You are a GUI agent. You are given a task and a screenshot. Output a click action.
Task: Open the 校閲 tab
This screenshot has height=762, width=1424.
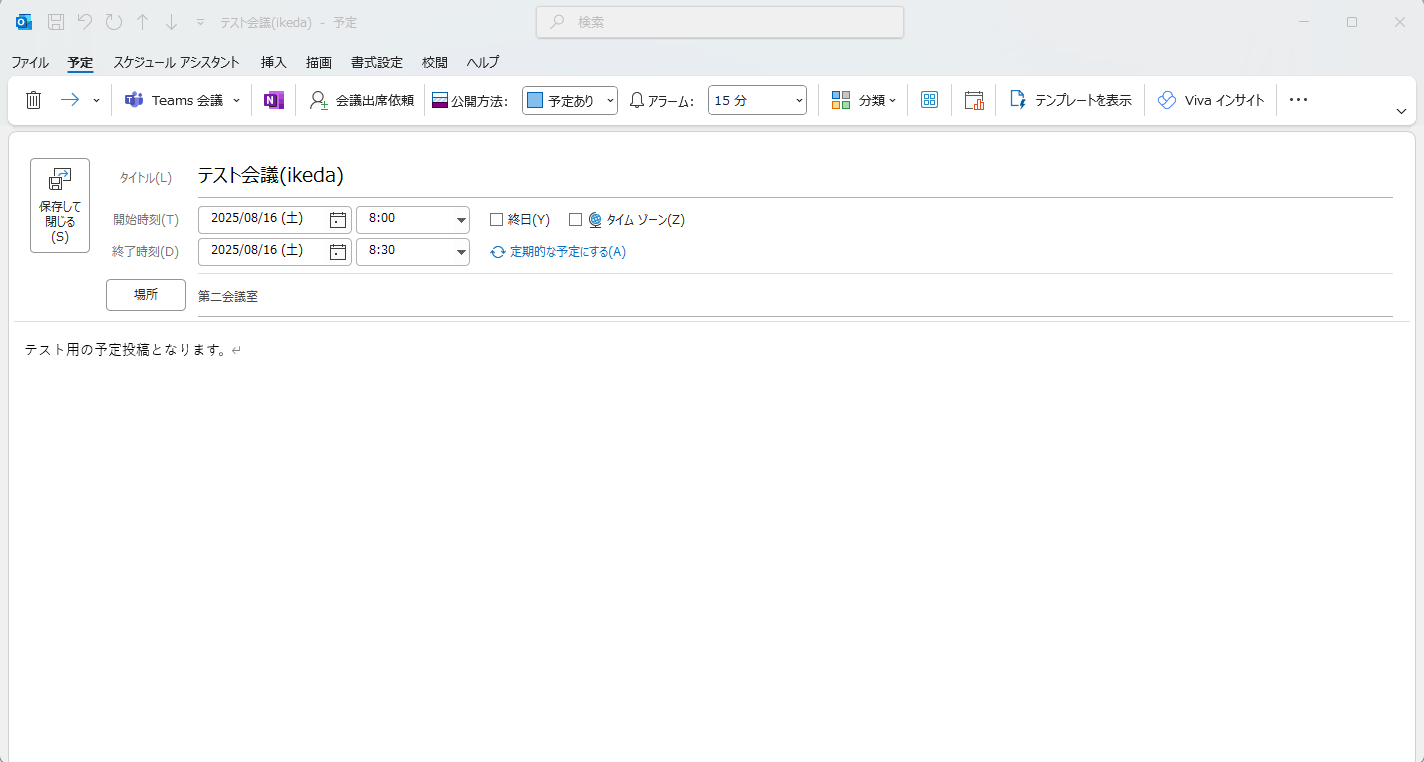click(435, 62)
